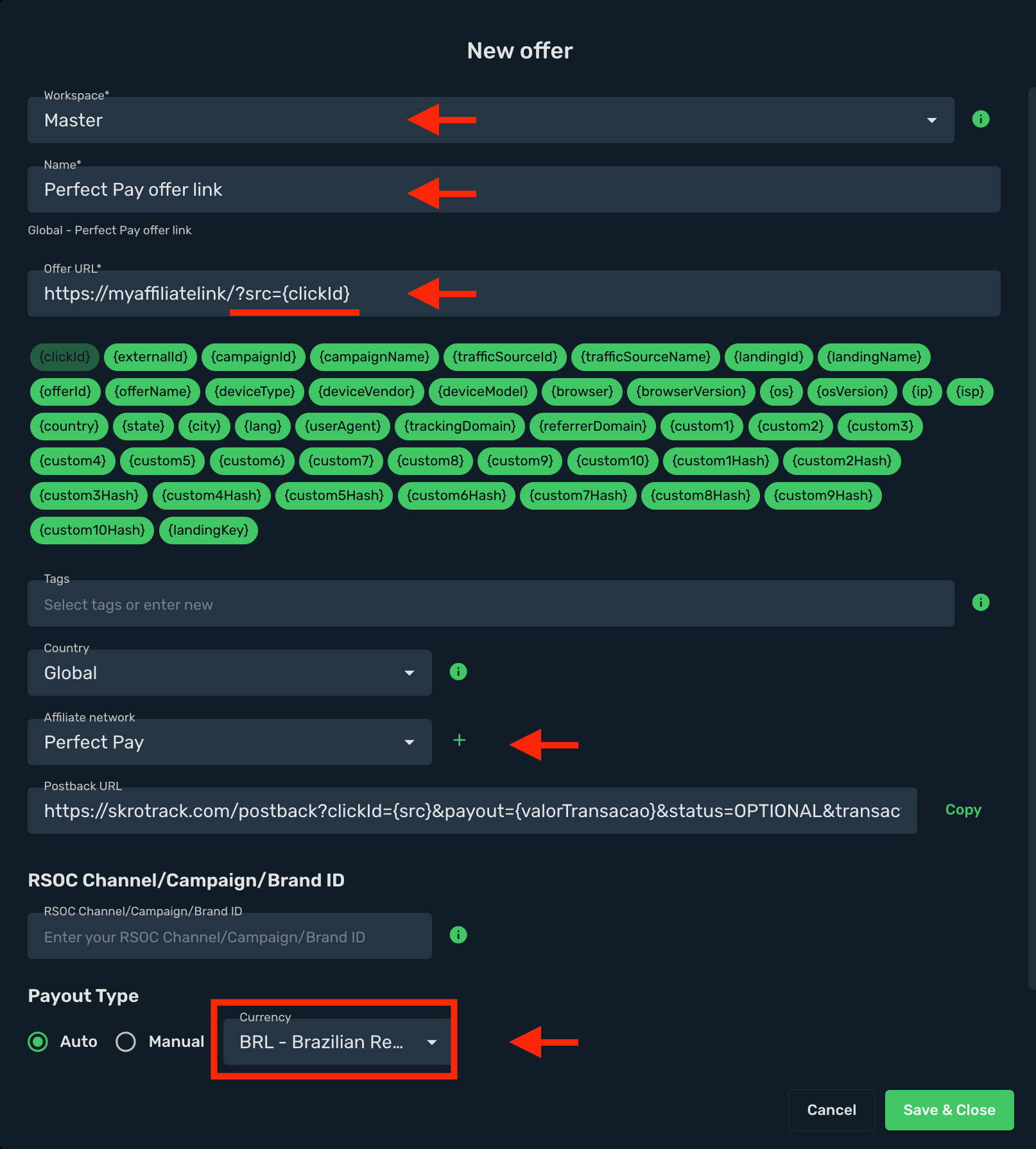Insert the {trafficSourceId} token

[x=505, y=357]
